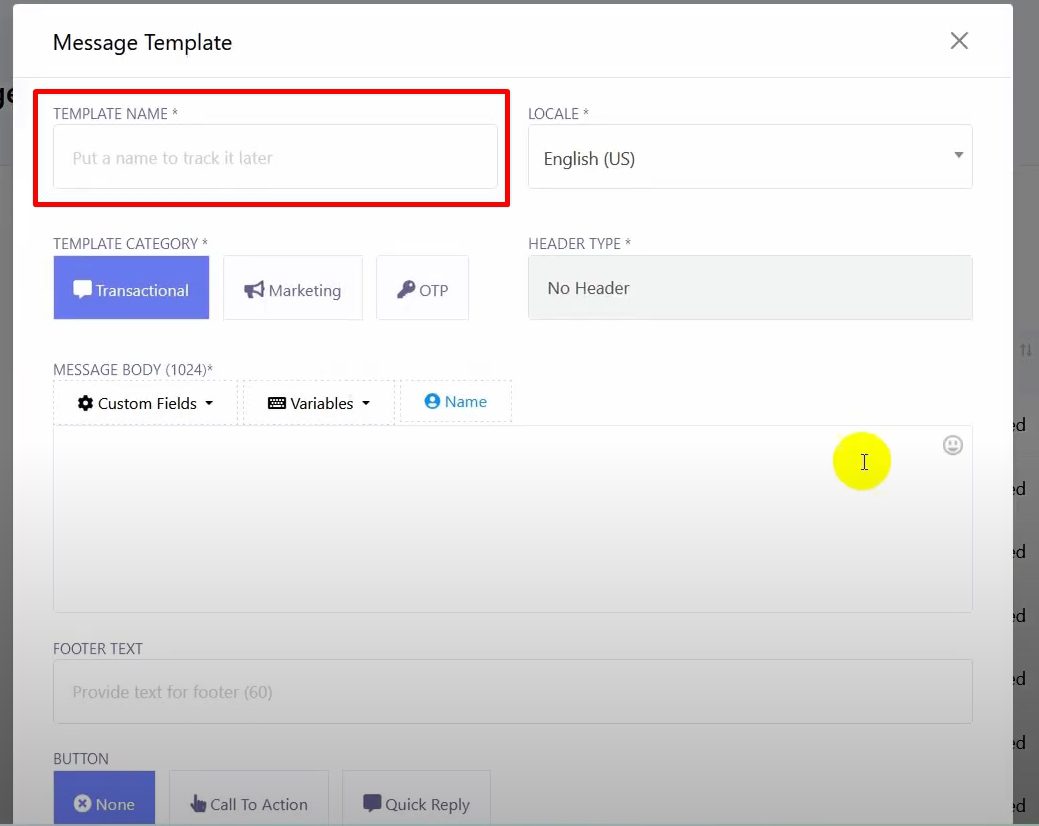Set button type to None
1039x826 pixels.
pyautogui.click(x=104, y=804)
